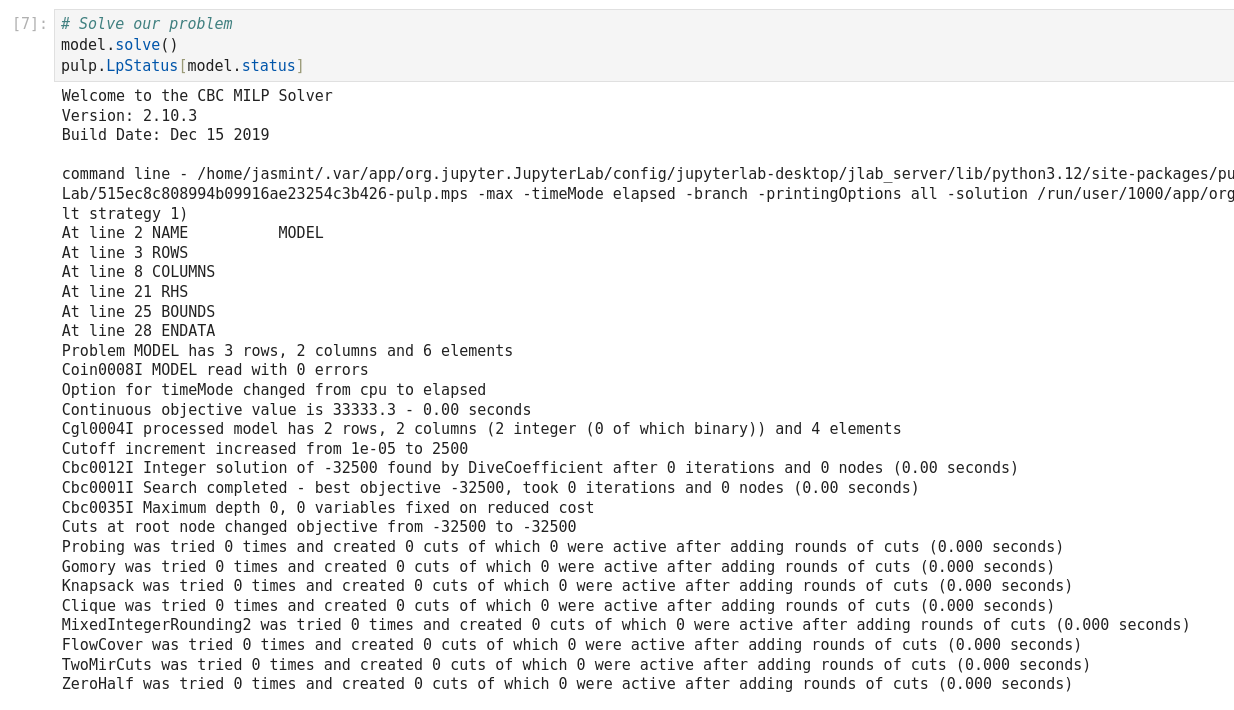Click the cell execution prompt [7]

[30, 24]
